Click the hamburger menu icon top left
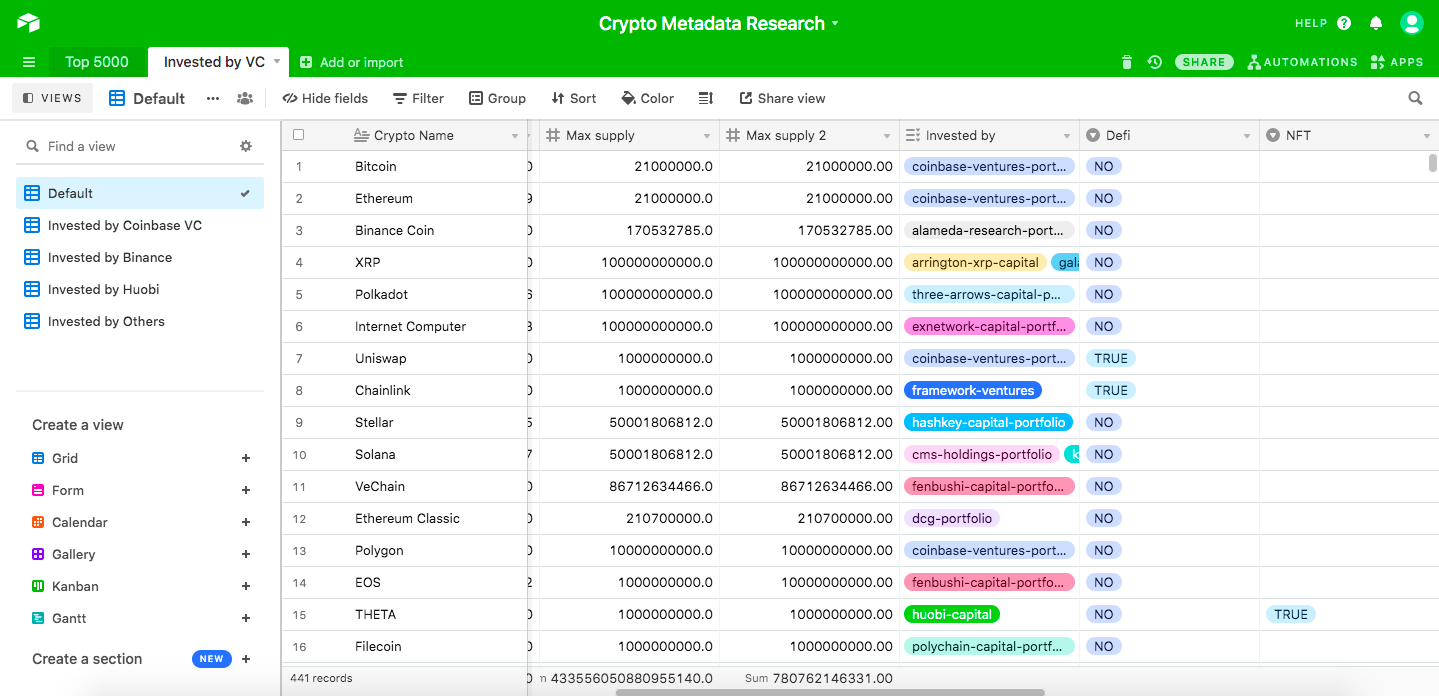 pyautogui.click(x=29, y=61)
